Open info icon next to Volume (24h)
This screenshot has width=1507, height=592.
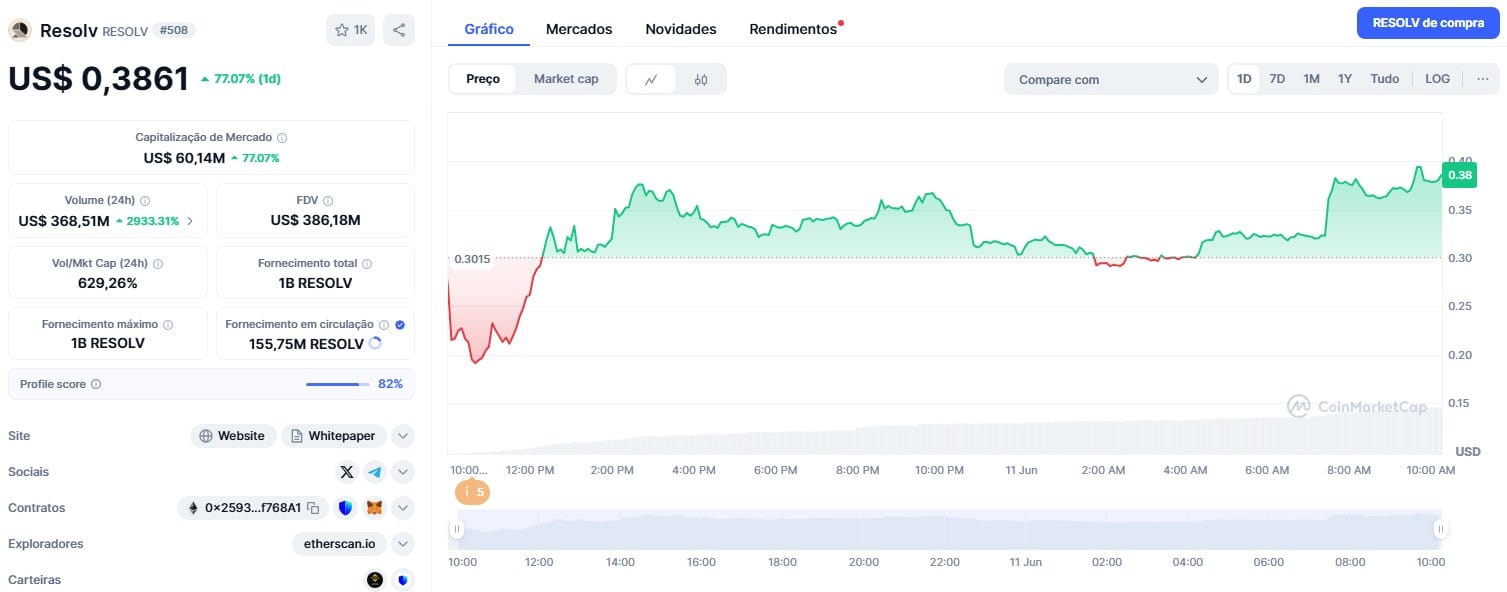(145, 201)
